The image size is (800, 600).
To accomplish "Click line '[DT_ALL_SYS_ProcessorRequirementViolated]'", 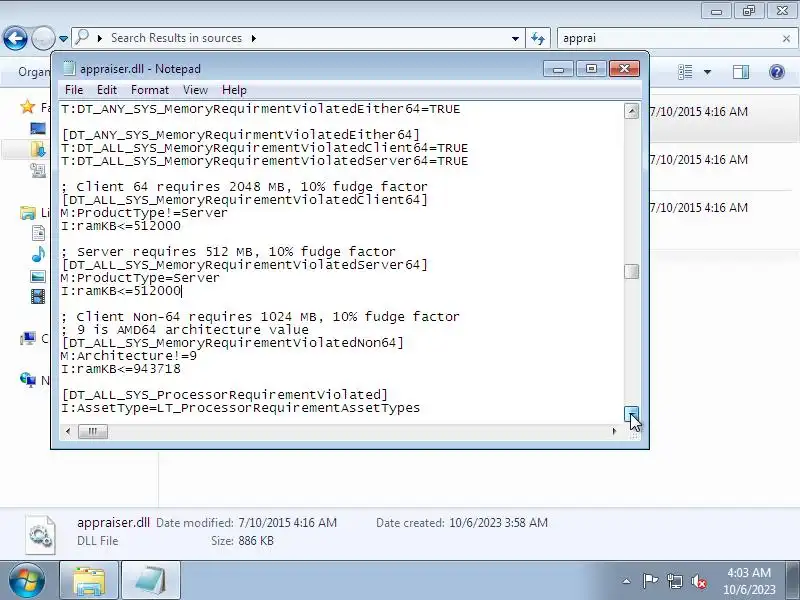I will (x=224, y=395).
